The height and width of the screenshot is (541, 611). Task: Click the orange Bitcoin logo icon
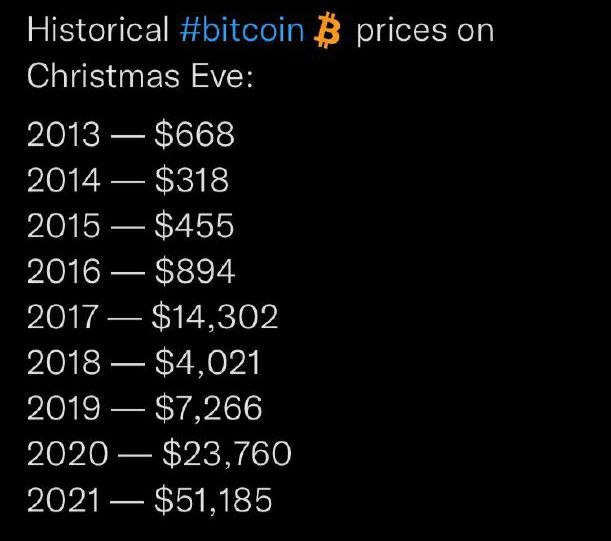tap(327, 30)
